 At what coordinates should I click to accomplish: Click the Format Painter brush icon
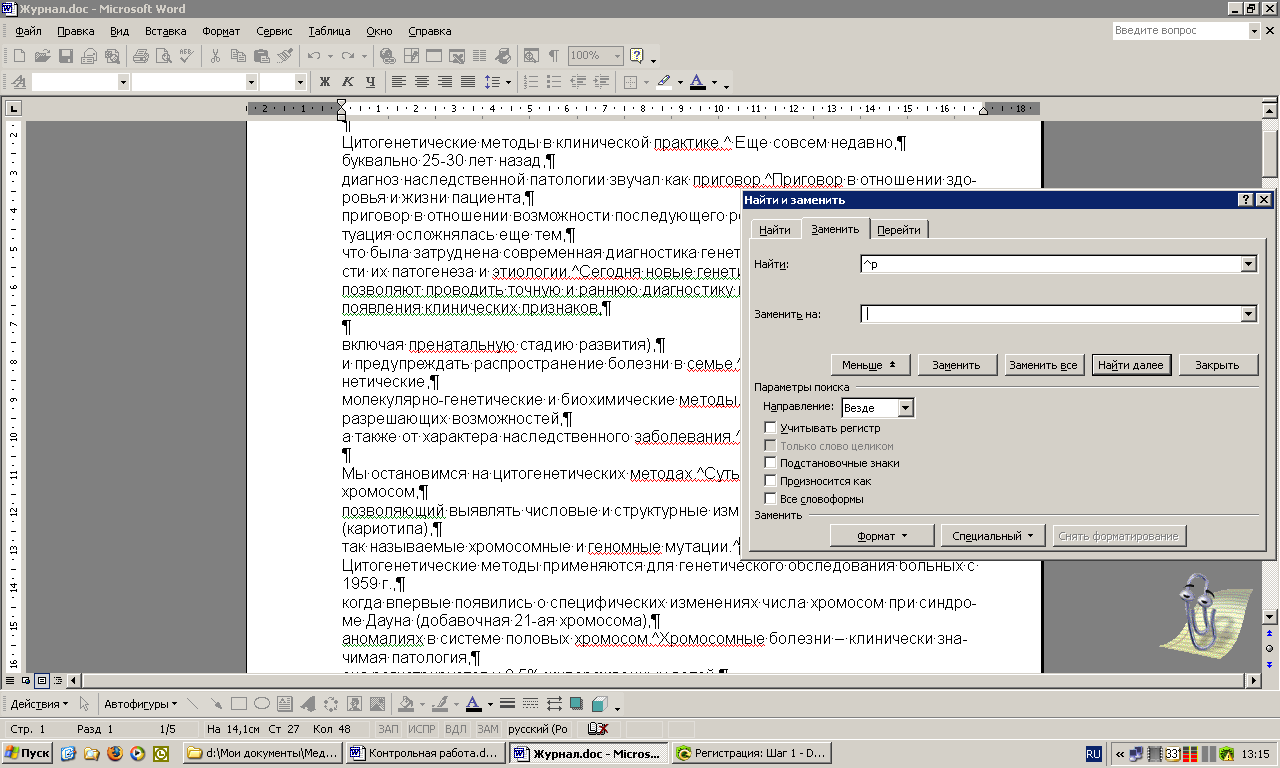pyautogui.click(x=284, y=56)
